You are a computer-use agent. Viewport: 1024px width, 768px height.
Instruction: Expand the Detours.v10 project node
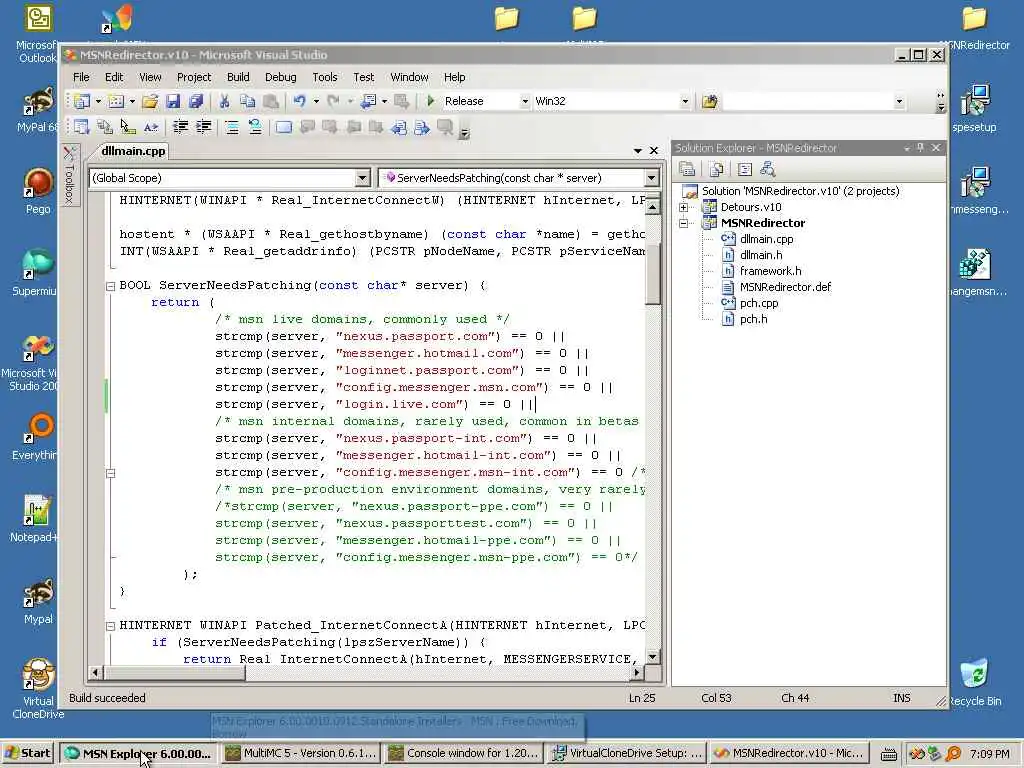pos(683,208)
